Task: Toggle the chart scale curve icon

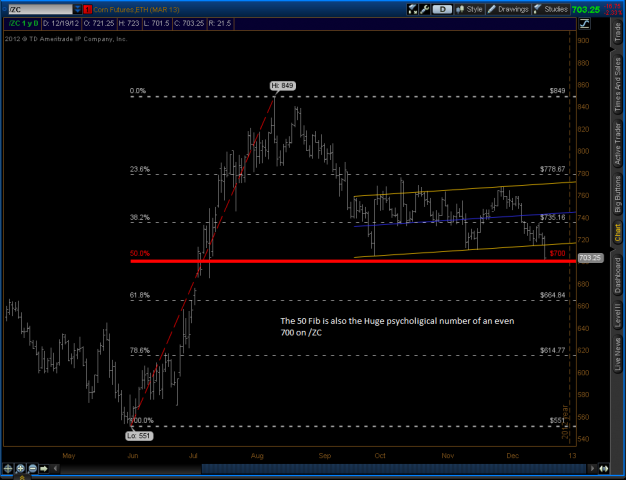Action: (x=584, y=24)
